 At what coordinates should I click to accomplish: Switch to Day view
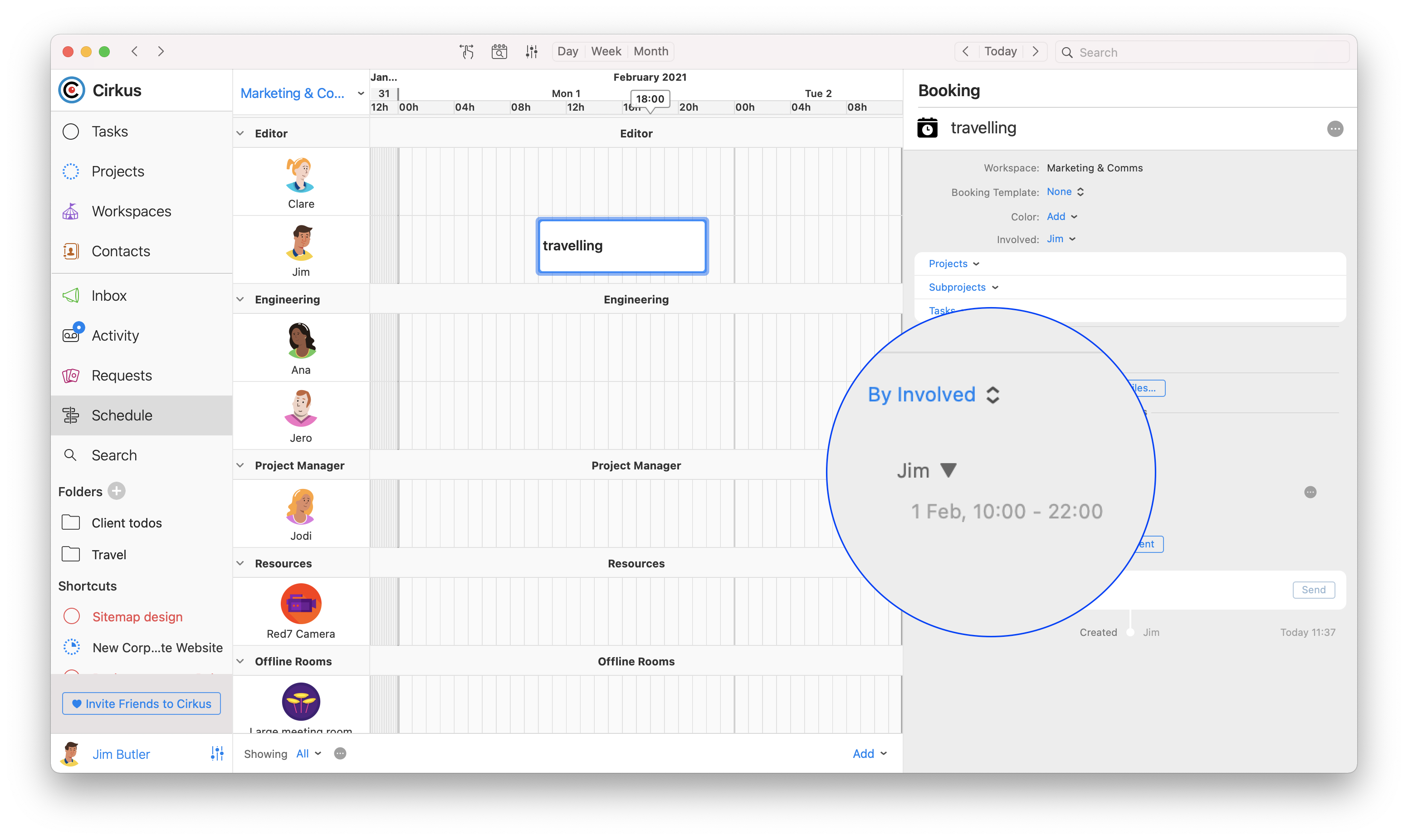point(567,52)
